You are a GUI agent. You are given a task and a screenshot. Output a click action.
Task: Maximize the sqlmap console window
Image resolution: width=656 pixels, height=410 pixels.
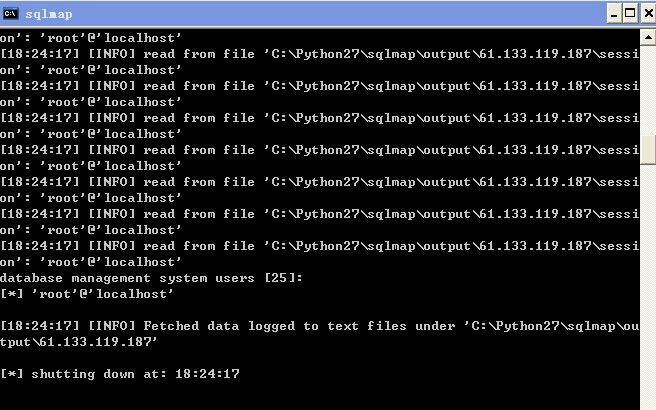[x=630, y=14]
